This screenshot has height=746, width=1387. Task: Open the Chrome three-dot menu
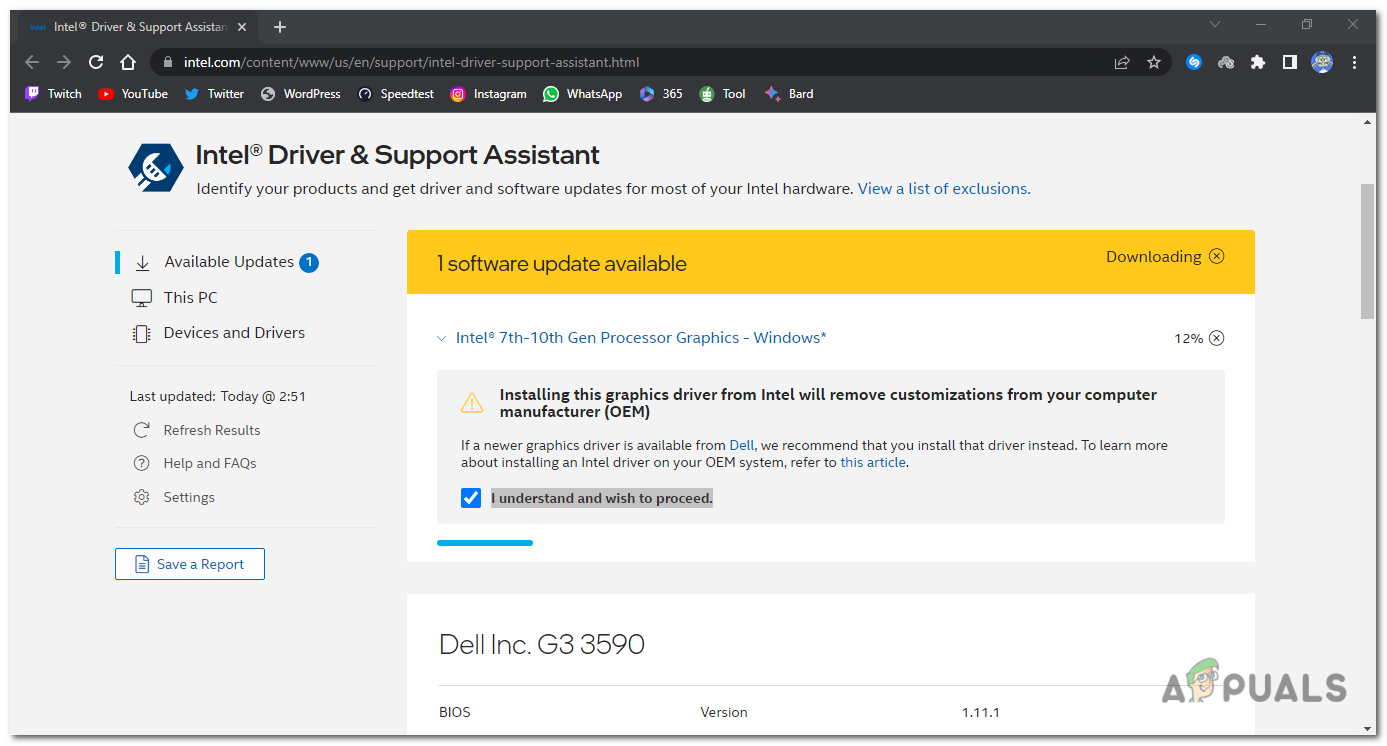click(1355, 62)
